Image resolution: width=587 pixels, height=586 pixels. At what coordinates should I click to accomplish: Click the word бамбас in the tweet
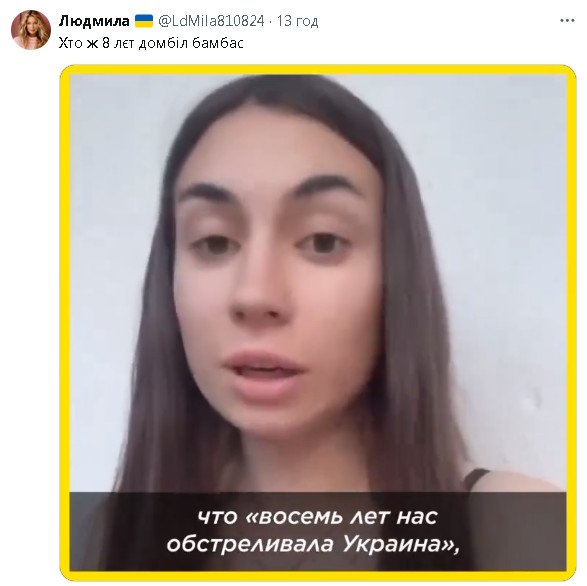click(218, 43)
